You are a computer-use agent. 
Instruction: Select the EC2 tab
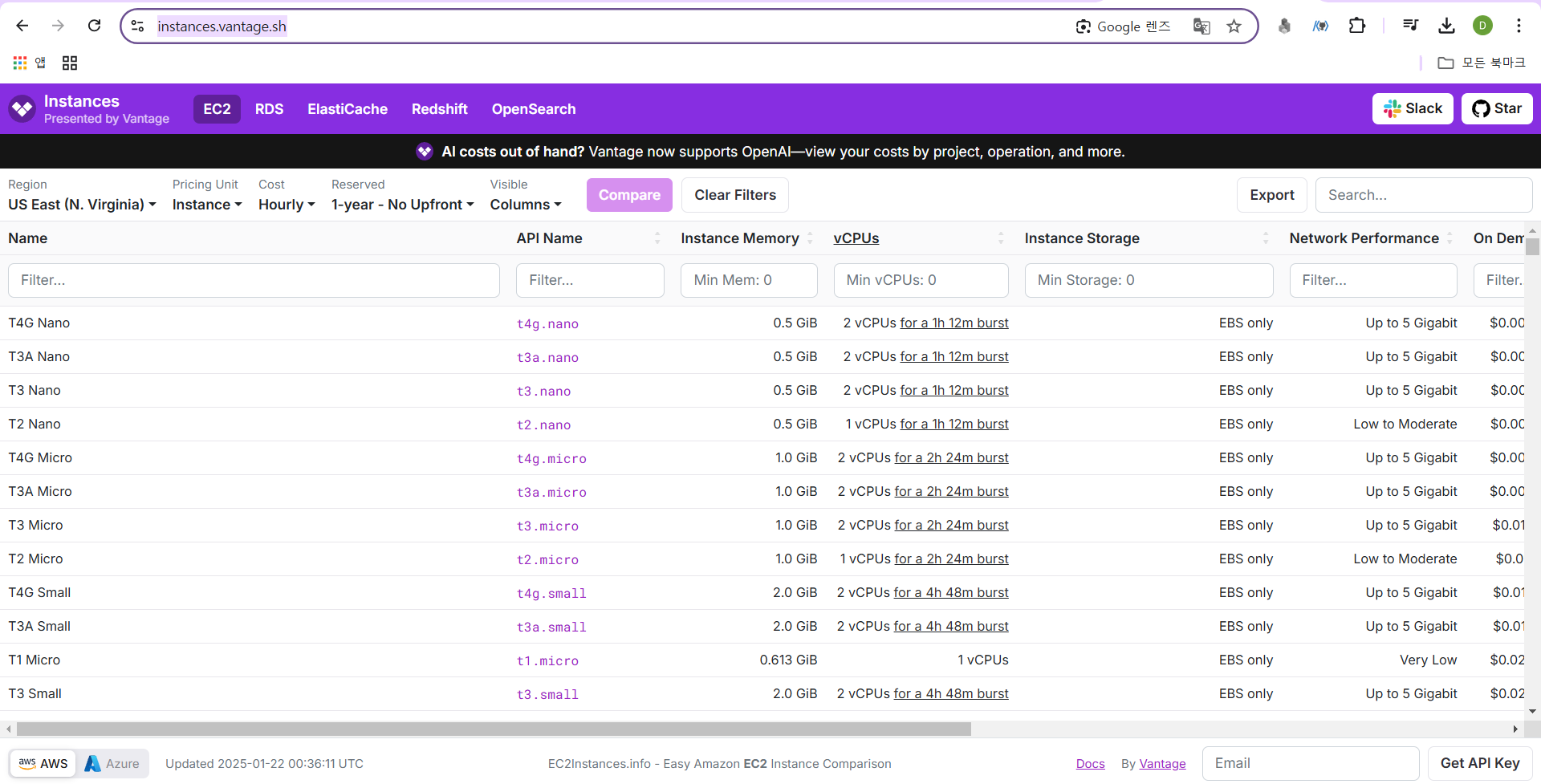217,109
